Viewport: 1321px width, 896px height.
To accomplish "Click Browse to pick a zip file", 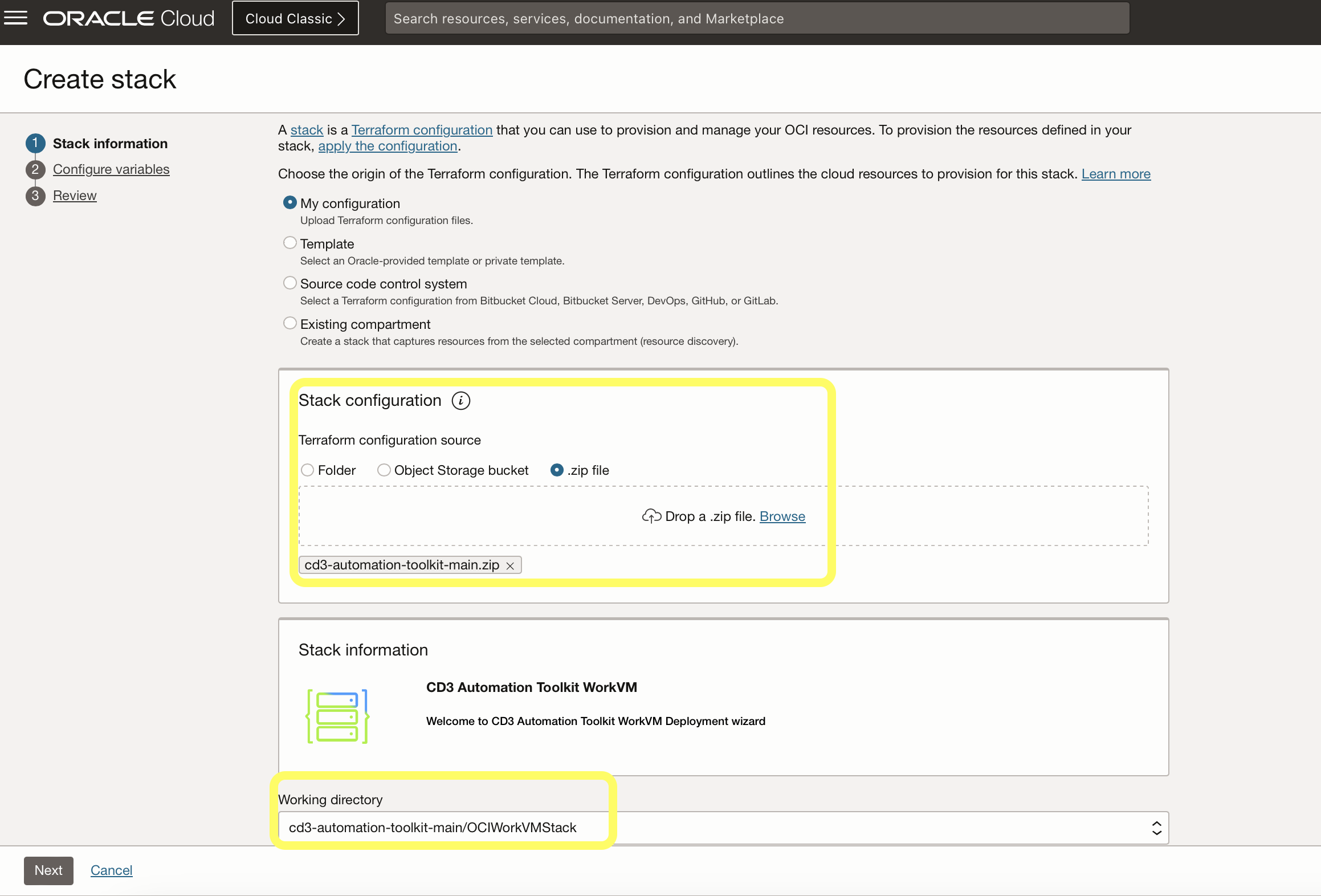I will (x=782, y=516).
